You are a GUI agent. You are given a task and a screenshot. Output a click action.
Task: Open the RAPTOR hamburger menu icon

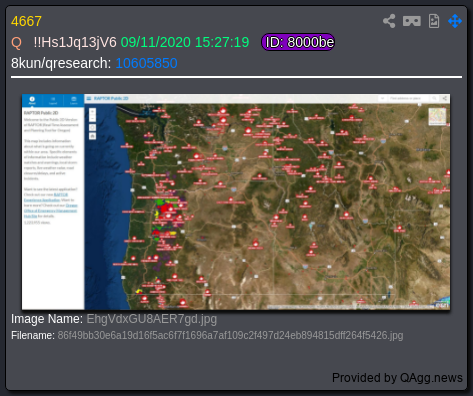click(89, 98)
